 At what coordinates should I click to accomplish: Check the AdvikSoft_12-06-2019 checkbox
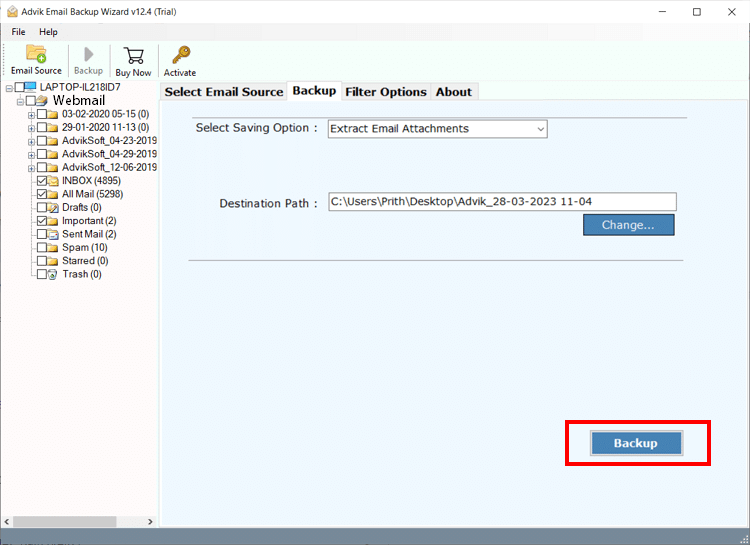(42, 167)
